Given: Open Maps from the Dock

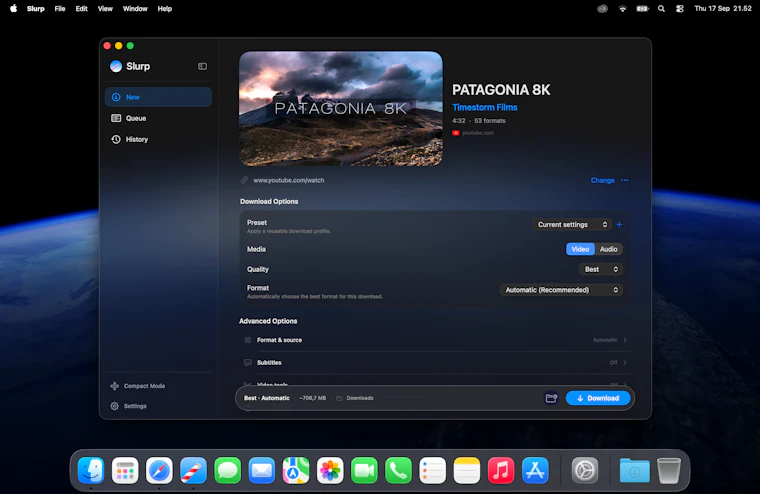Looking at the screenshot, I should pos(296,470).
